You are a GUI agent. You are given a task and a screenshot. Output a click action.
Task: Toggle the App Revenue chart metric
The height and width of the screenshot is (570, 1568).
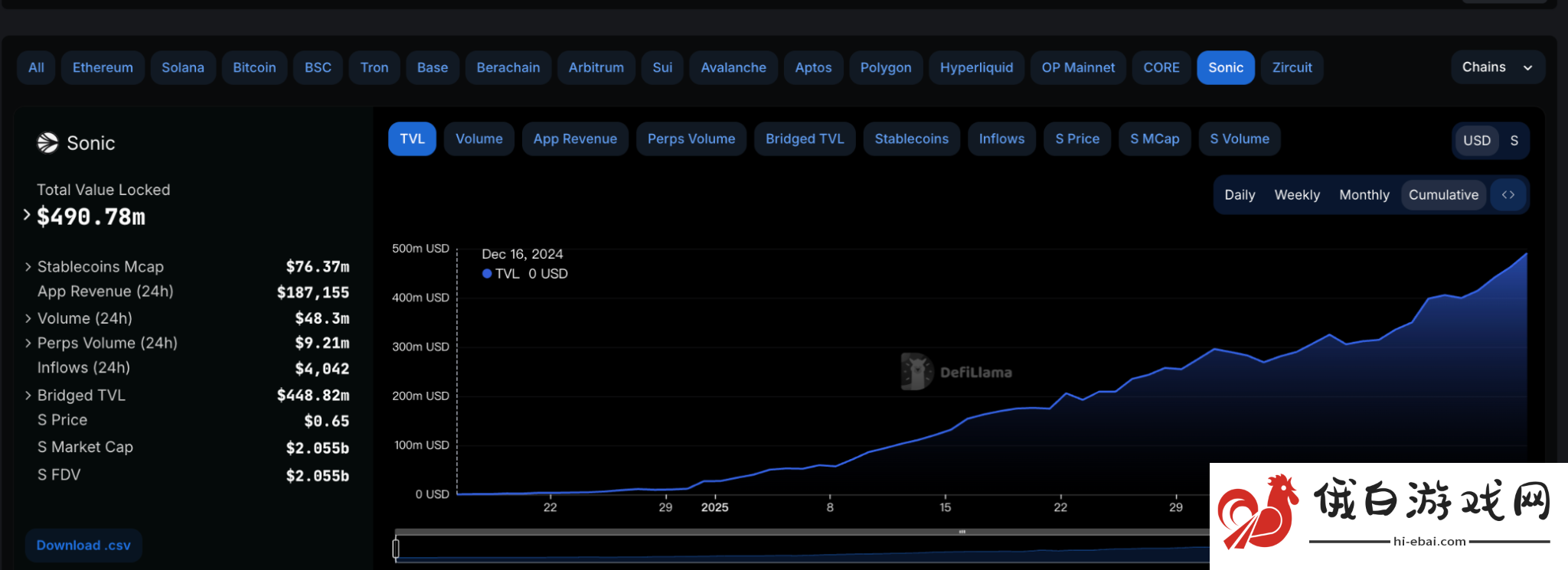pyautogui.click(x=575, y=138)
